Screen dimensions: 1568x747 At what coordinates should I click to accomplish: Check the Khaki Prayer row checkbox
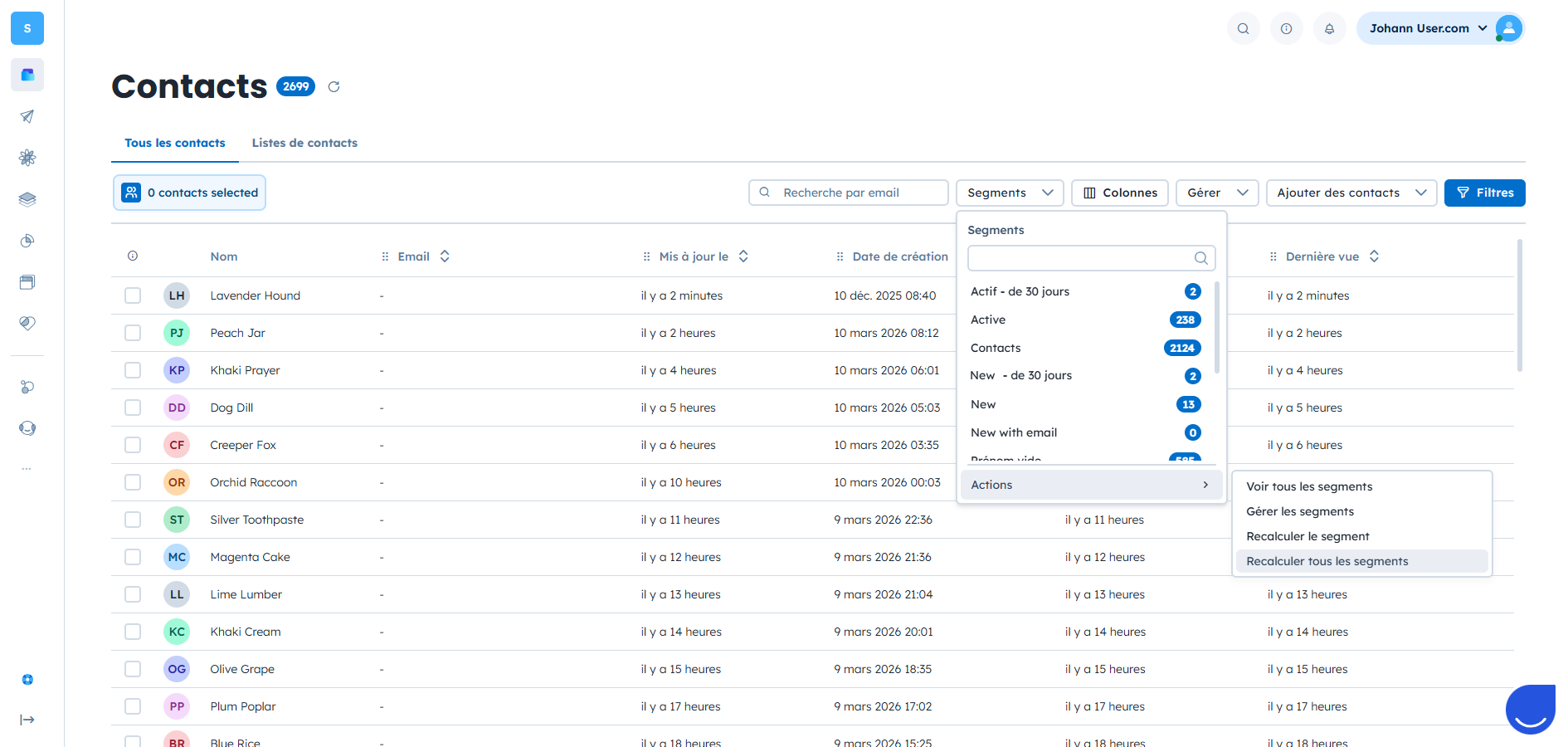pos(133,370)
